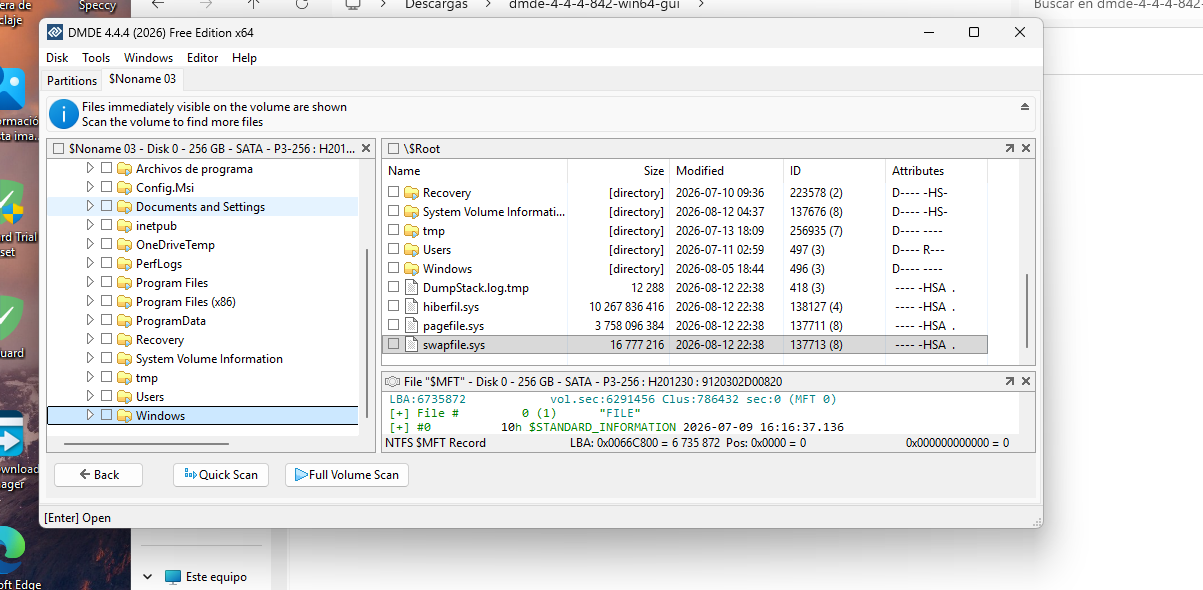Open the Tools menu
Image resolution: width=1203 pixels, height=590 pixels.
pyautogui.click(x=96, y=58)
